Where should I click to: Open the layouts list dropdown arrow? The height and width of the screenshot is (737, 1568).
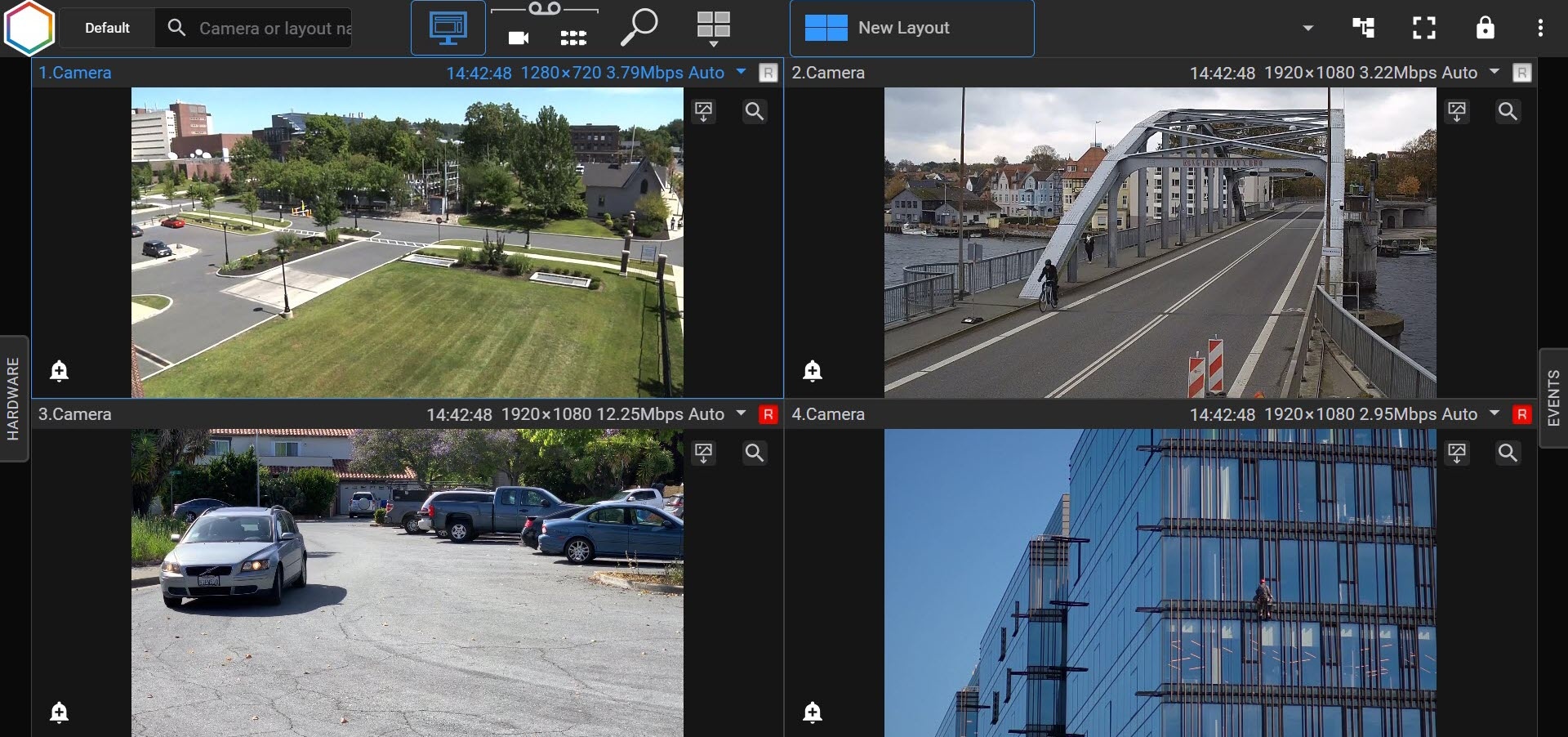click(x=1307, y=28)
